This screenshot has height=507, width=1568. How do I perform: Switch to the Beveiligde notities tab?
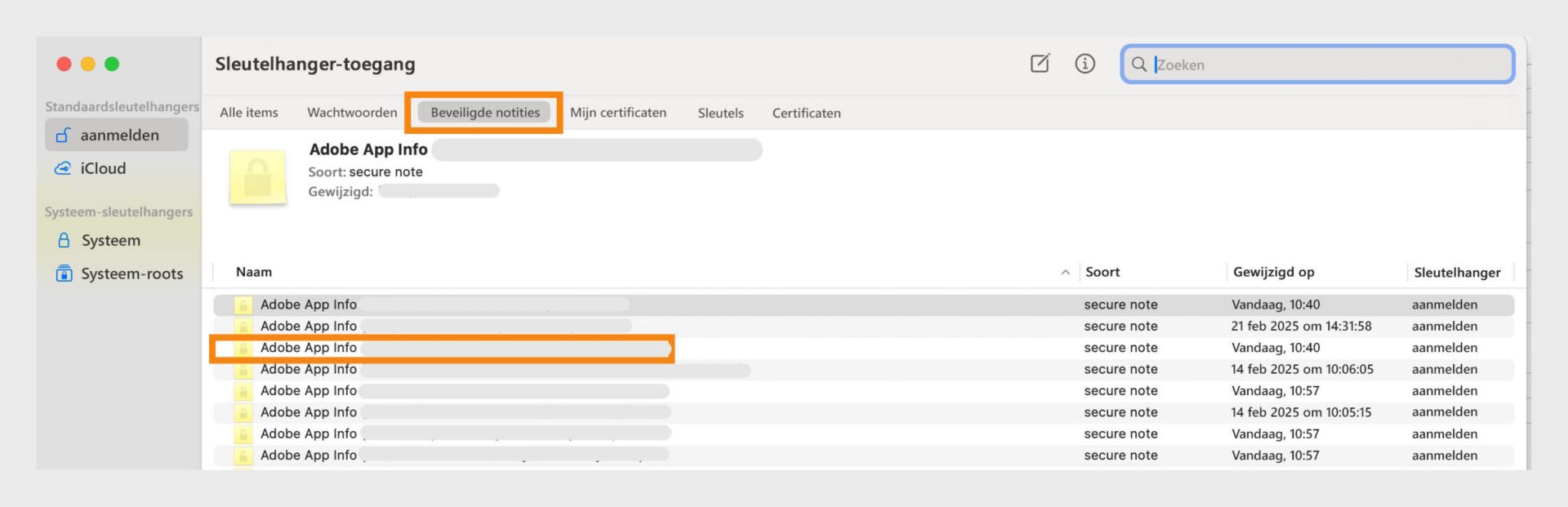pyautogui.click(x=485, y=113)
